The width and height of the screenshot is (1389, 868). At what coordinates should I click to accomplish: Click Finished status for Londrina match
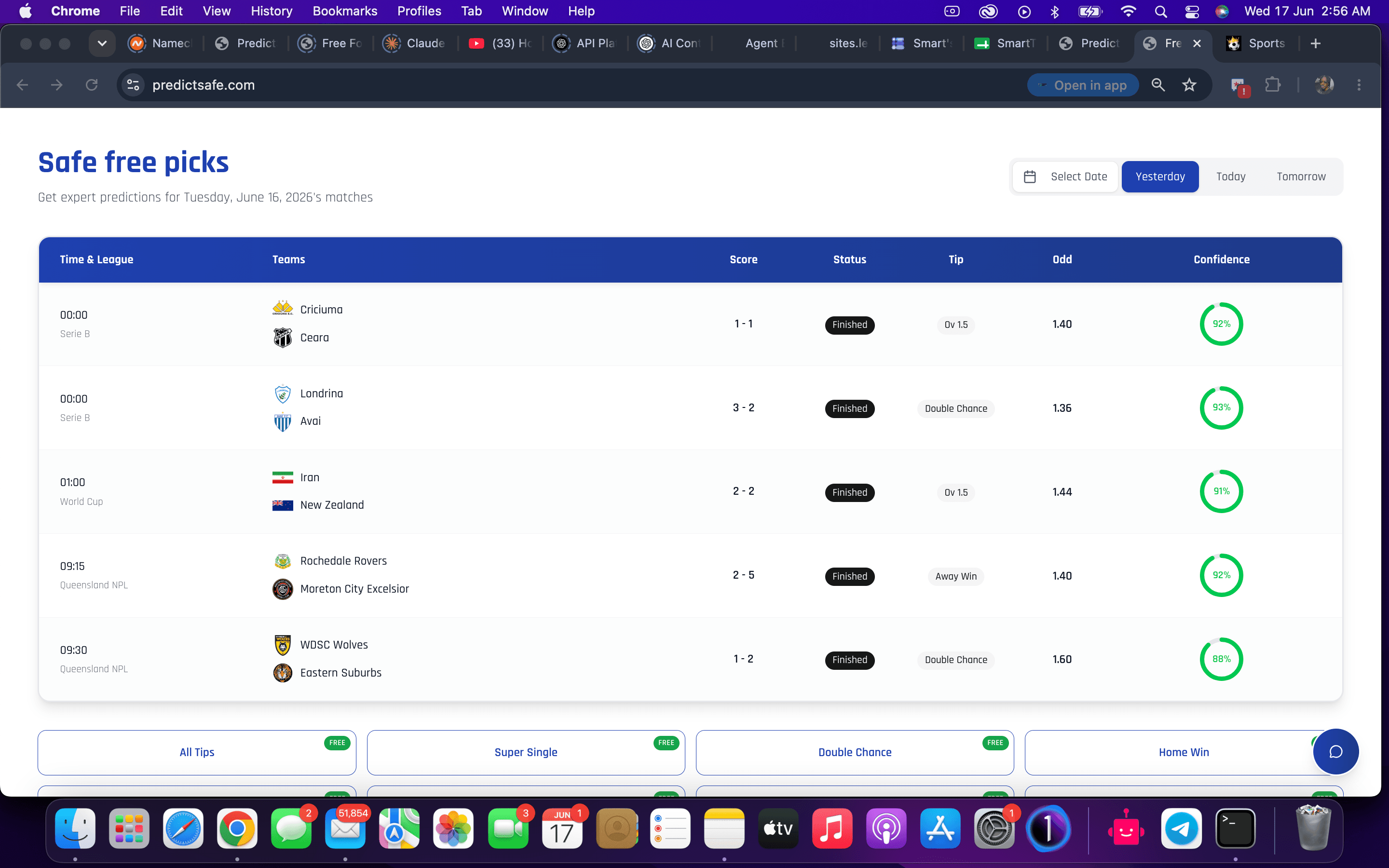(849, 409)
